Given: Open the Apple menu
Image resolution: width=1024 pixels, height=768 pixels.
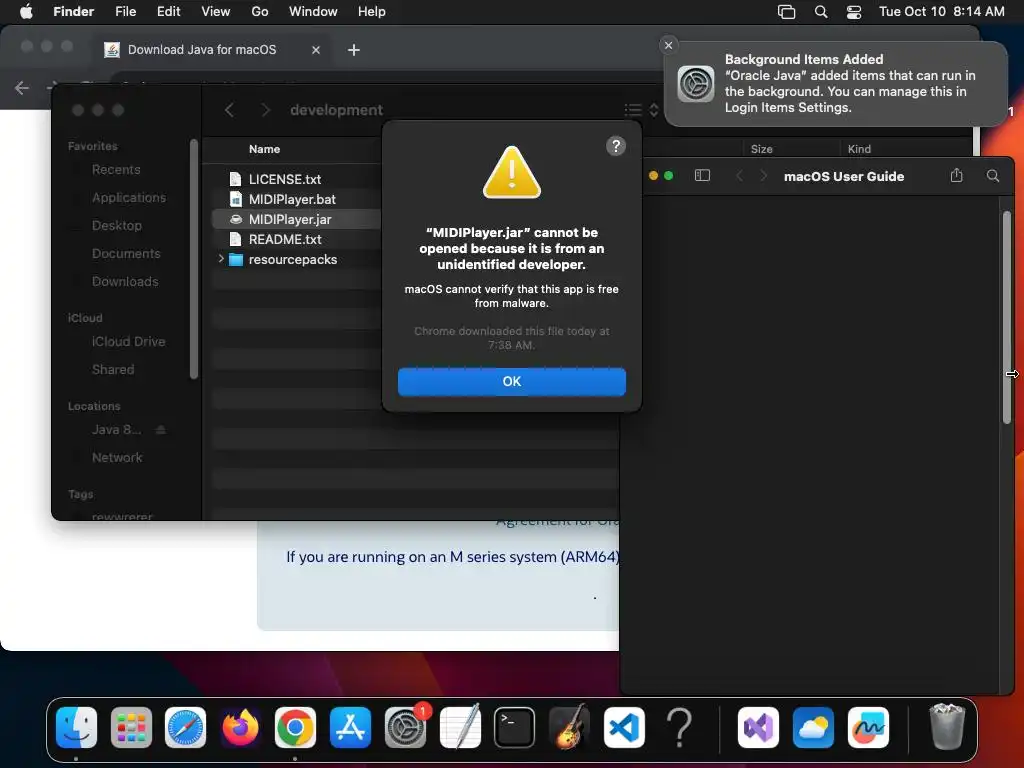Looking at the screenshot, I should click(26, 12).
